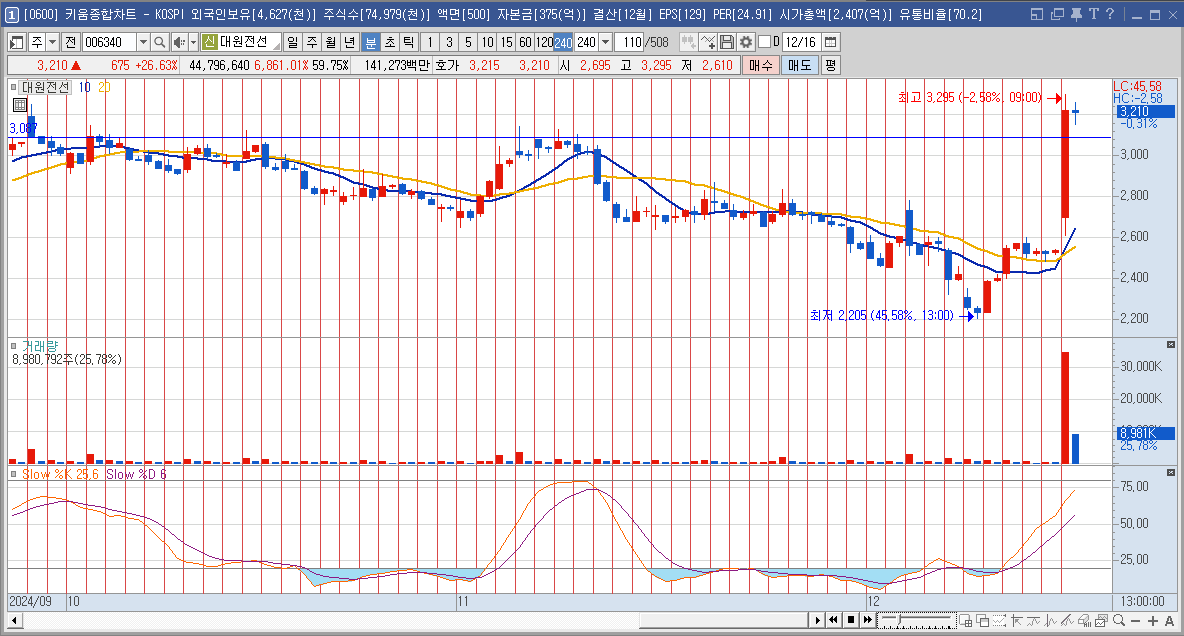Click the continuous-line chart icon before save
Image resolution: width=1184 pixels, height=636 pixels.
(708, 42)
